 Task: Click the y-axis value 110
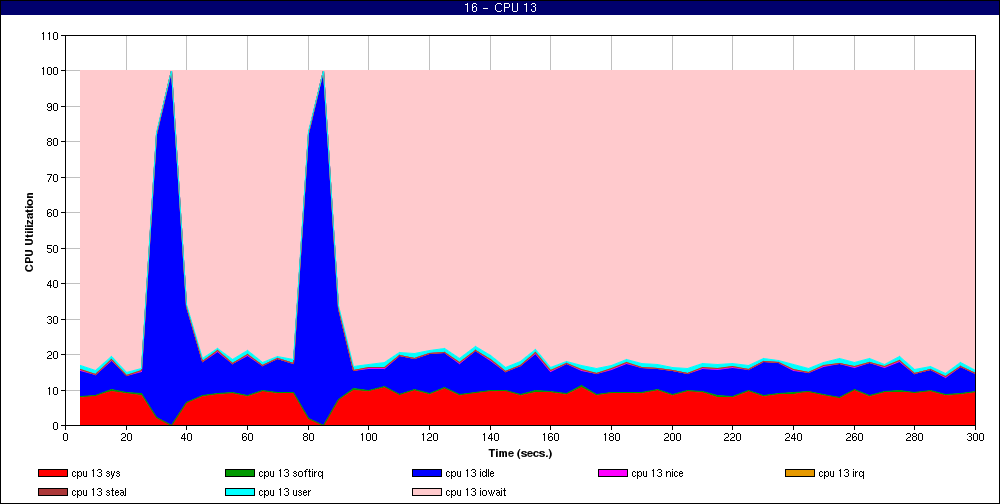[x=52, y=36]
